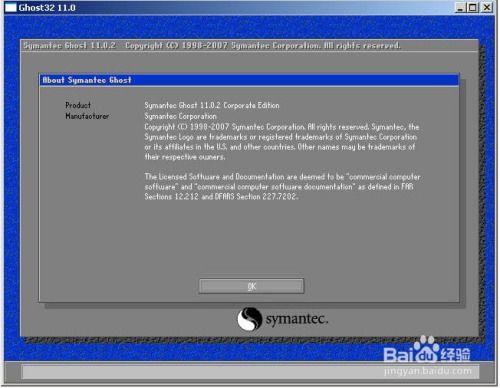Click the empty gray status bar at bottom

point(250,372)
